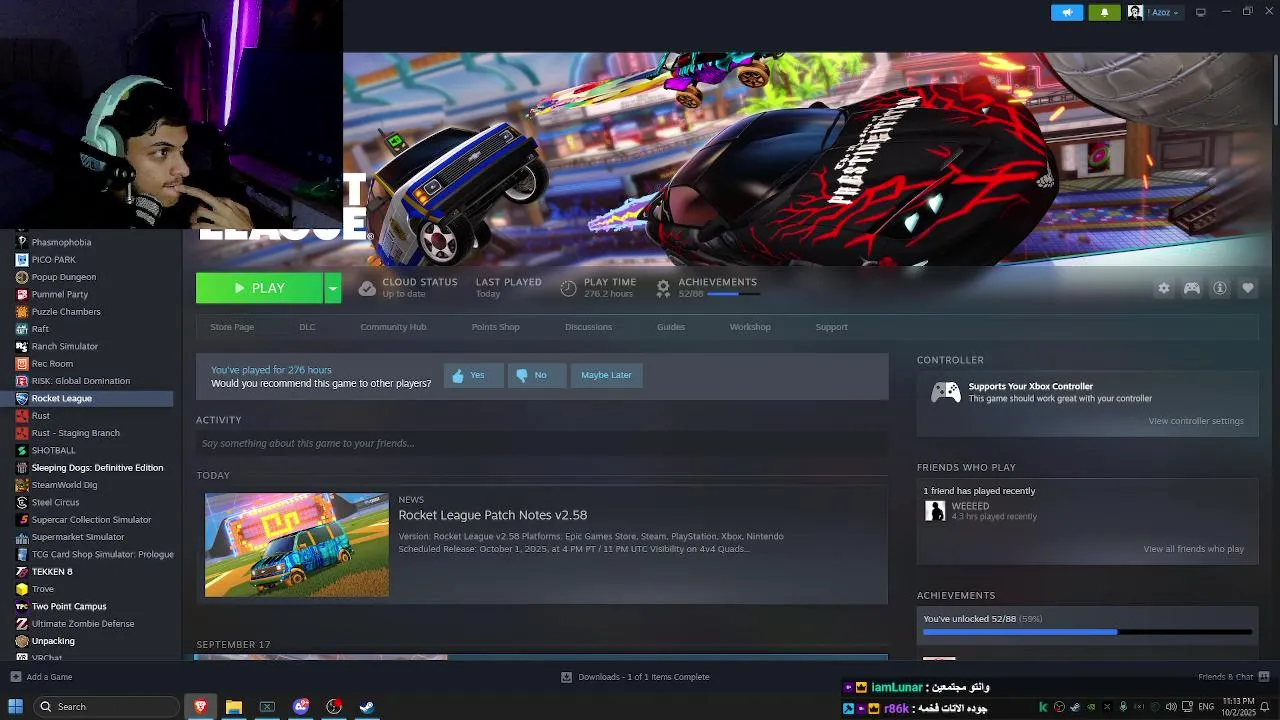Click the Ranch Simulator game icon

(x=22, y=346)
